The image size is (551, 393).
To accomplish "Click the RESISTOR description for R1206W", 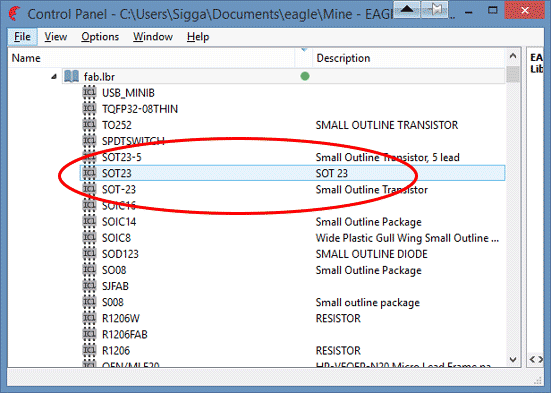I will pos(338,319).
